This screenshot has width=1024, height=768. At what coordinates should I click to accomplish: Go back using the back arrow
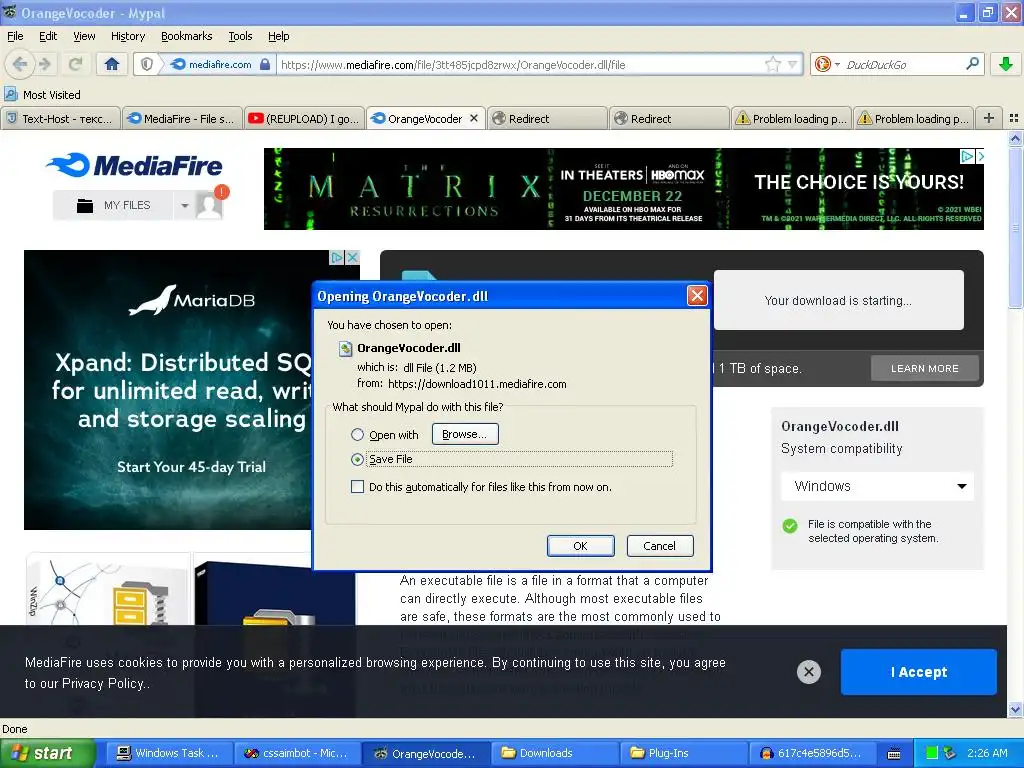(x=20, y=64)
